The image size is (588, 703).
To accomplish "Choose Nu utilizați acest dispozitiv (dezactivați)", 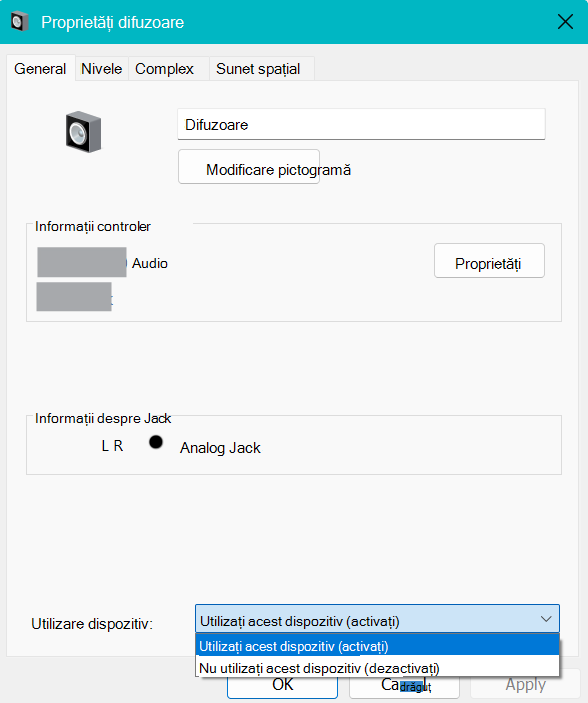I will point(378,668).
